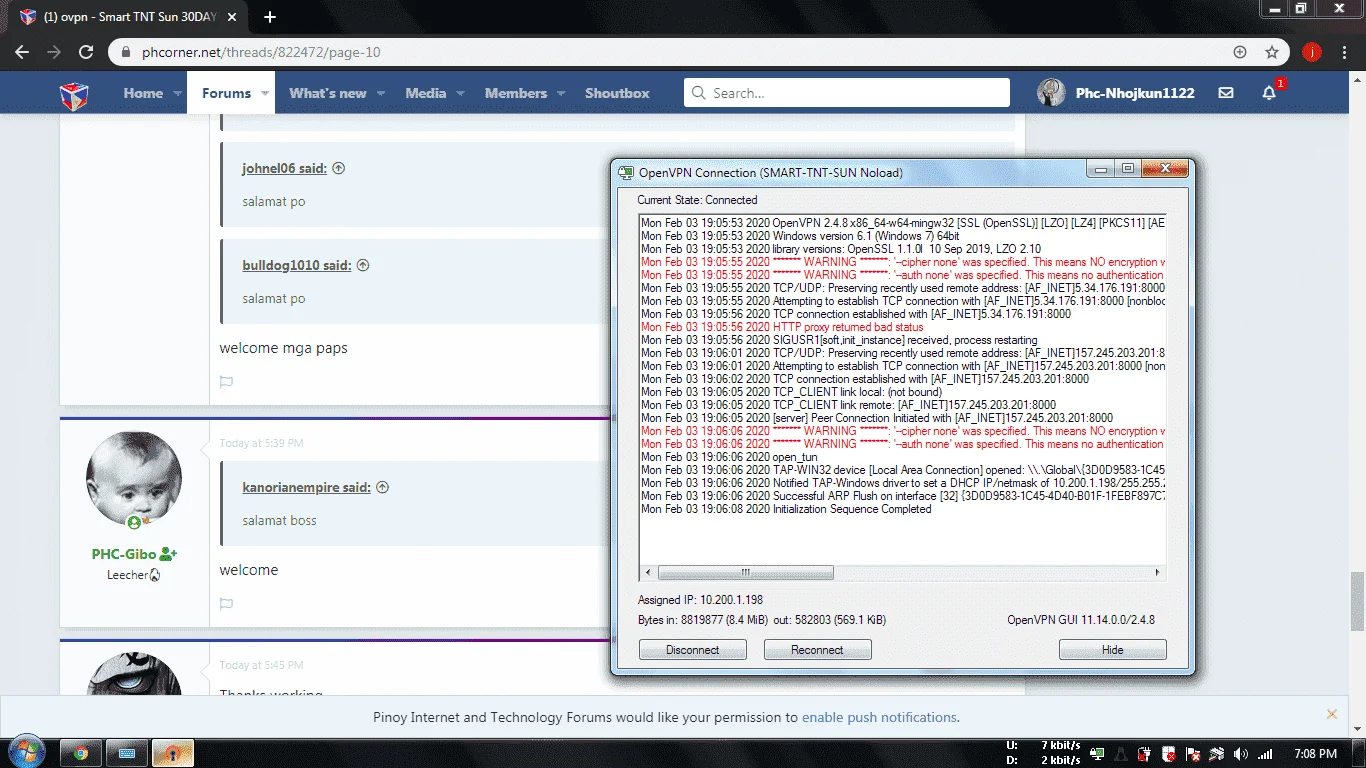Open the Shoutbox nav item

(617, 93)
